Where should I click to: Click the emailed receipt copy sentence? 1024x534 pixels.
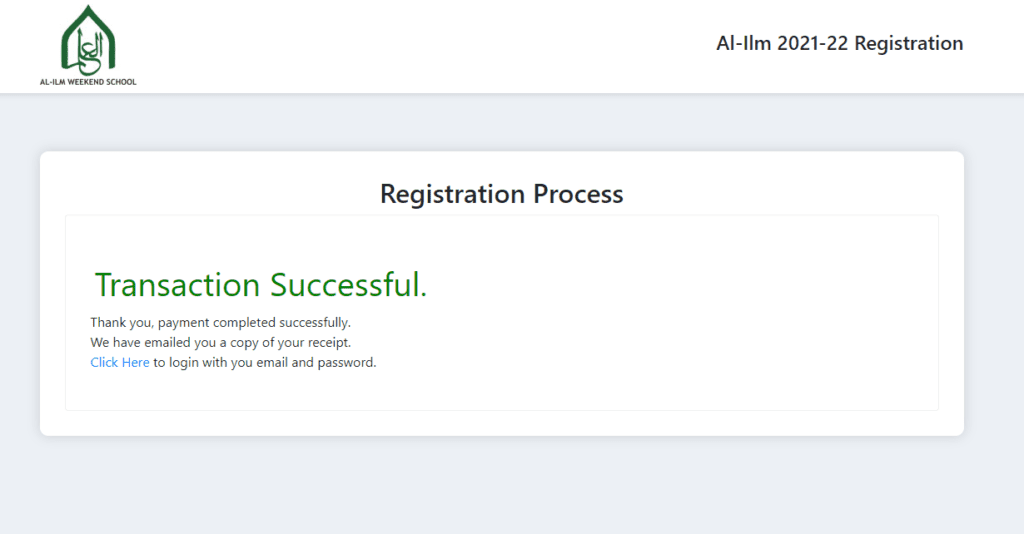pos(220,343)
